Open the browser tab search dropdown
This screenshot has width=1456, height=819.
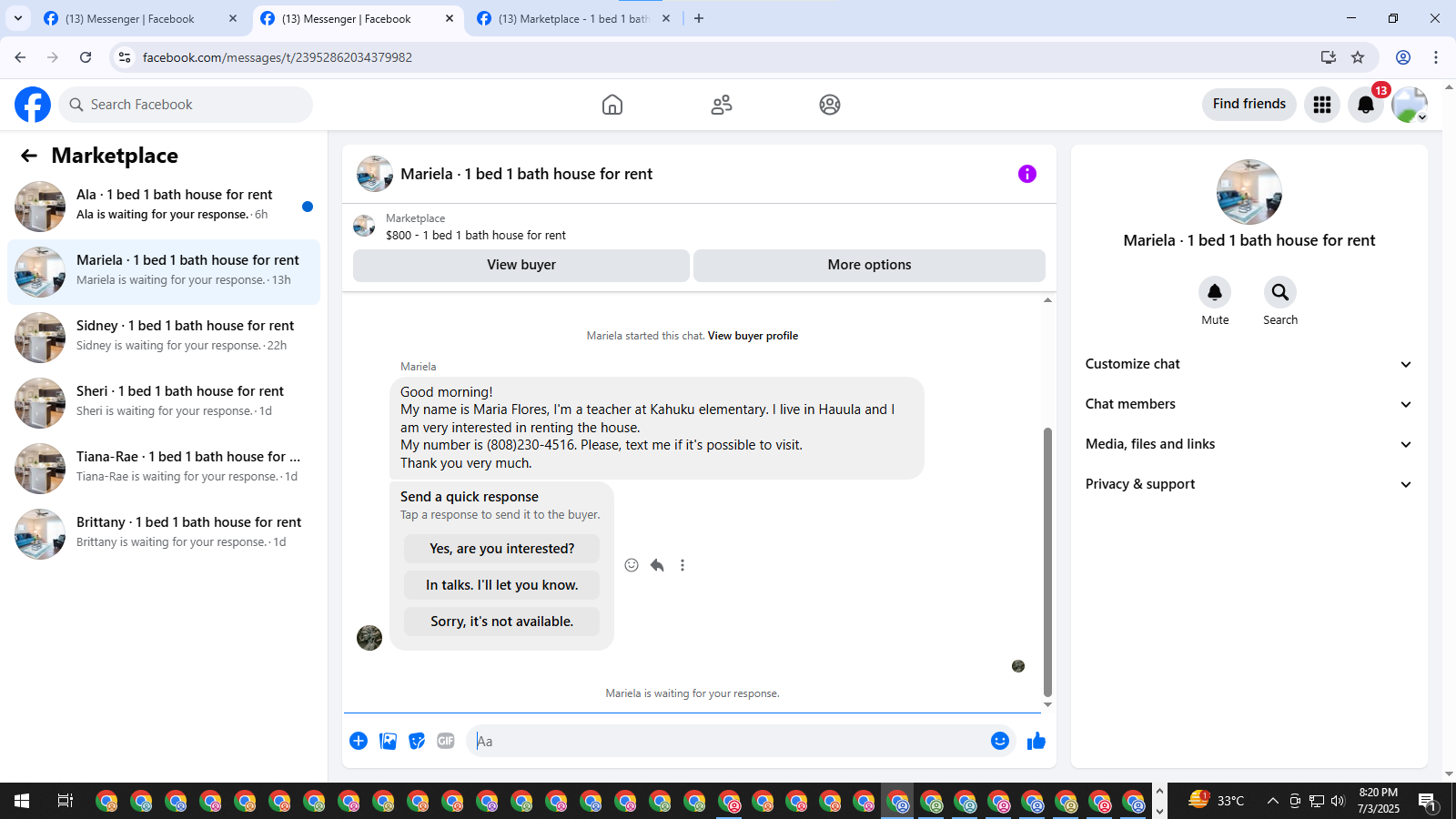[17, 18]
